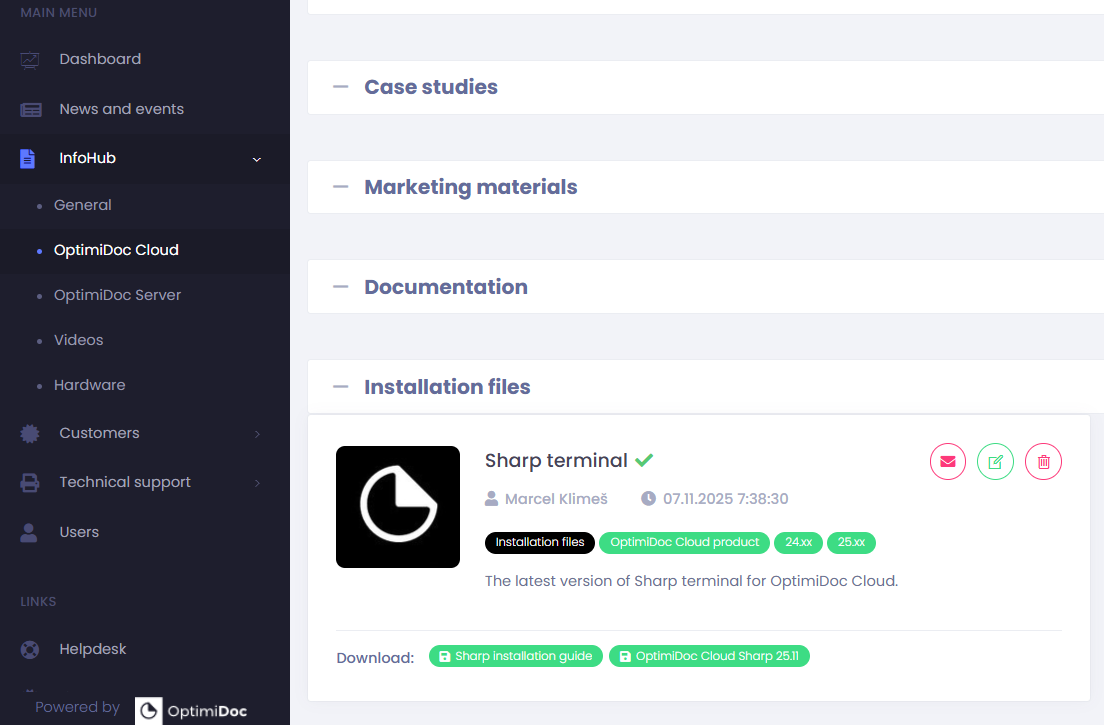The width and height of the screenshot is (1104, 725).
Task: Open the OptimiDoc Server menu item
Action: pos(117,295)
